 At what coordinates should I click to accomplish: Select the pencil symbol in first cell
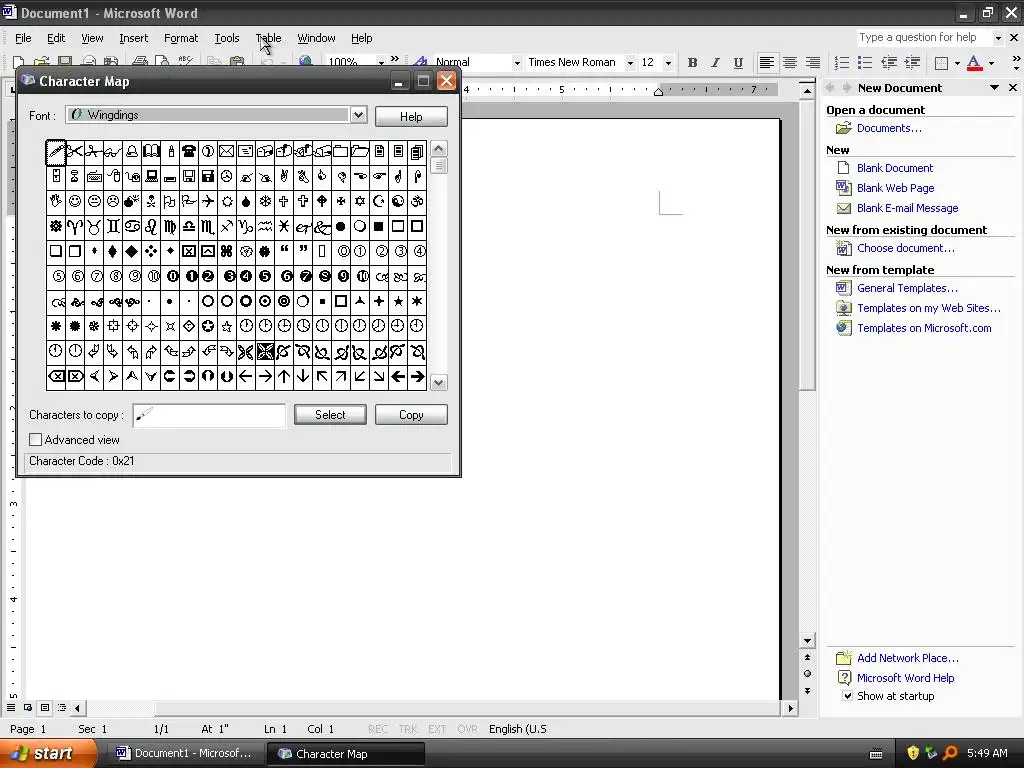tap(56, 152)
